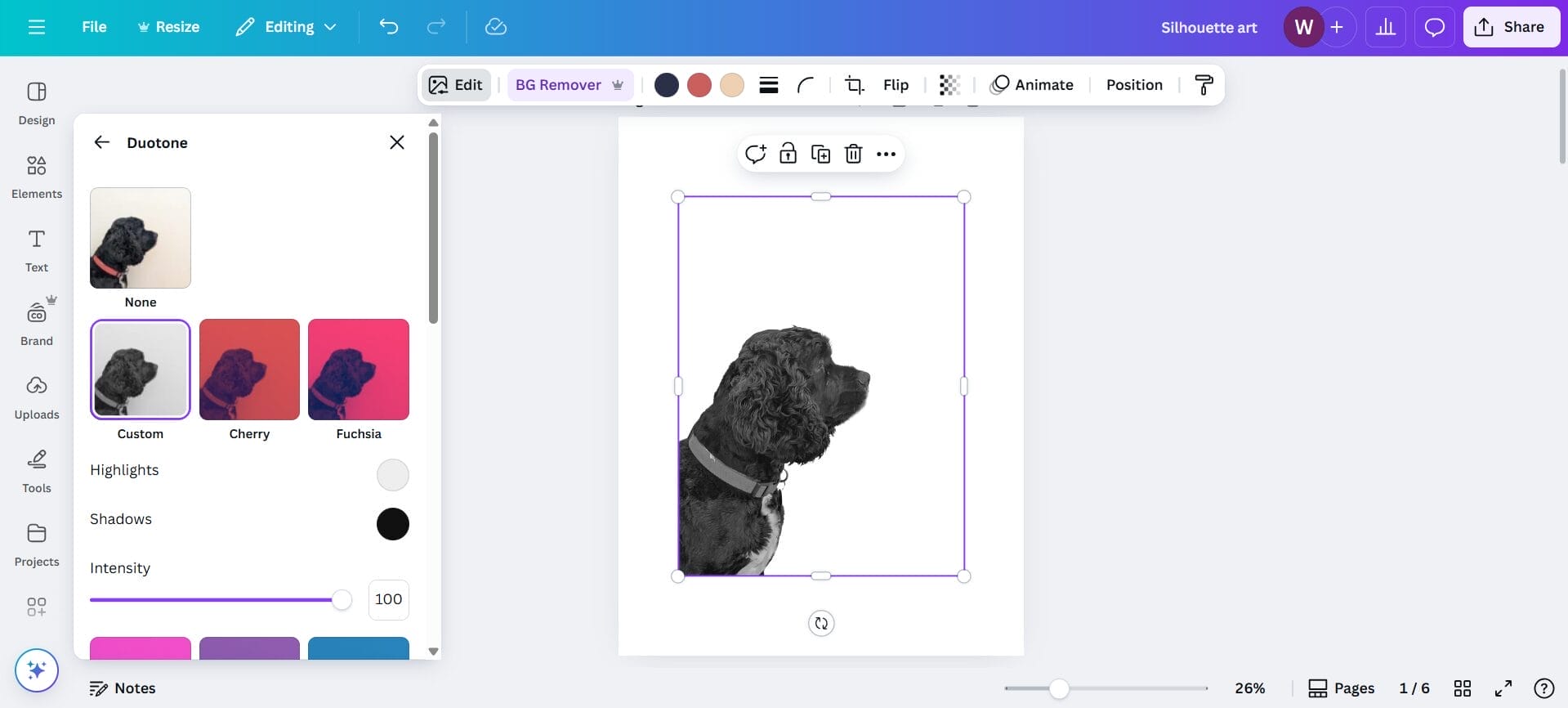1568x708 pixels.
Task: Open the more options ellipsis menu
Action: (x=887, y=154)
